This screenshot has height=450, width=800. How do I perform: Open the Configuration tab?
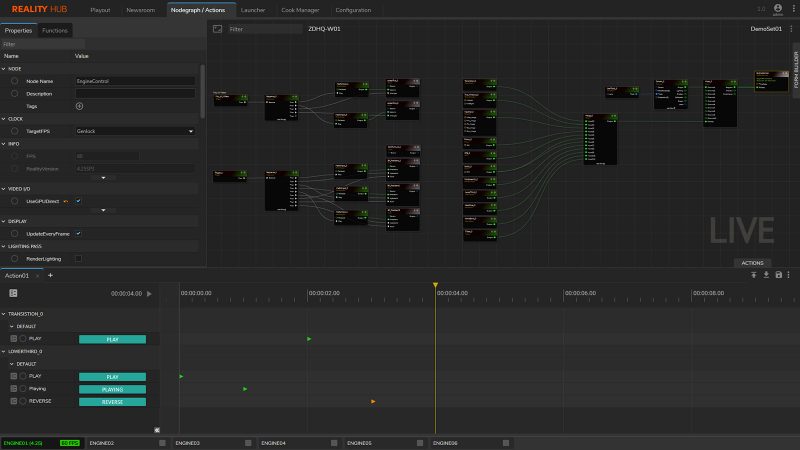pyautogui.click(x=353, y=10)
